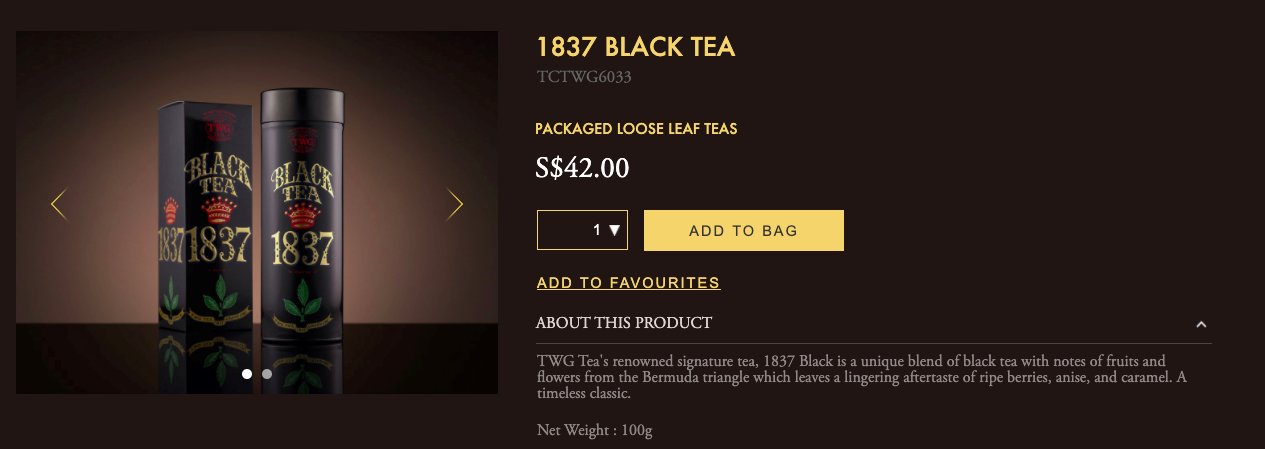Viewport: 1265px width, 449px height.
Task: Switch to the second carousel dot
Action: click(x=267, y=374)
